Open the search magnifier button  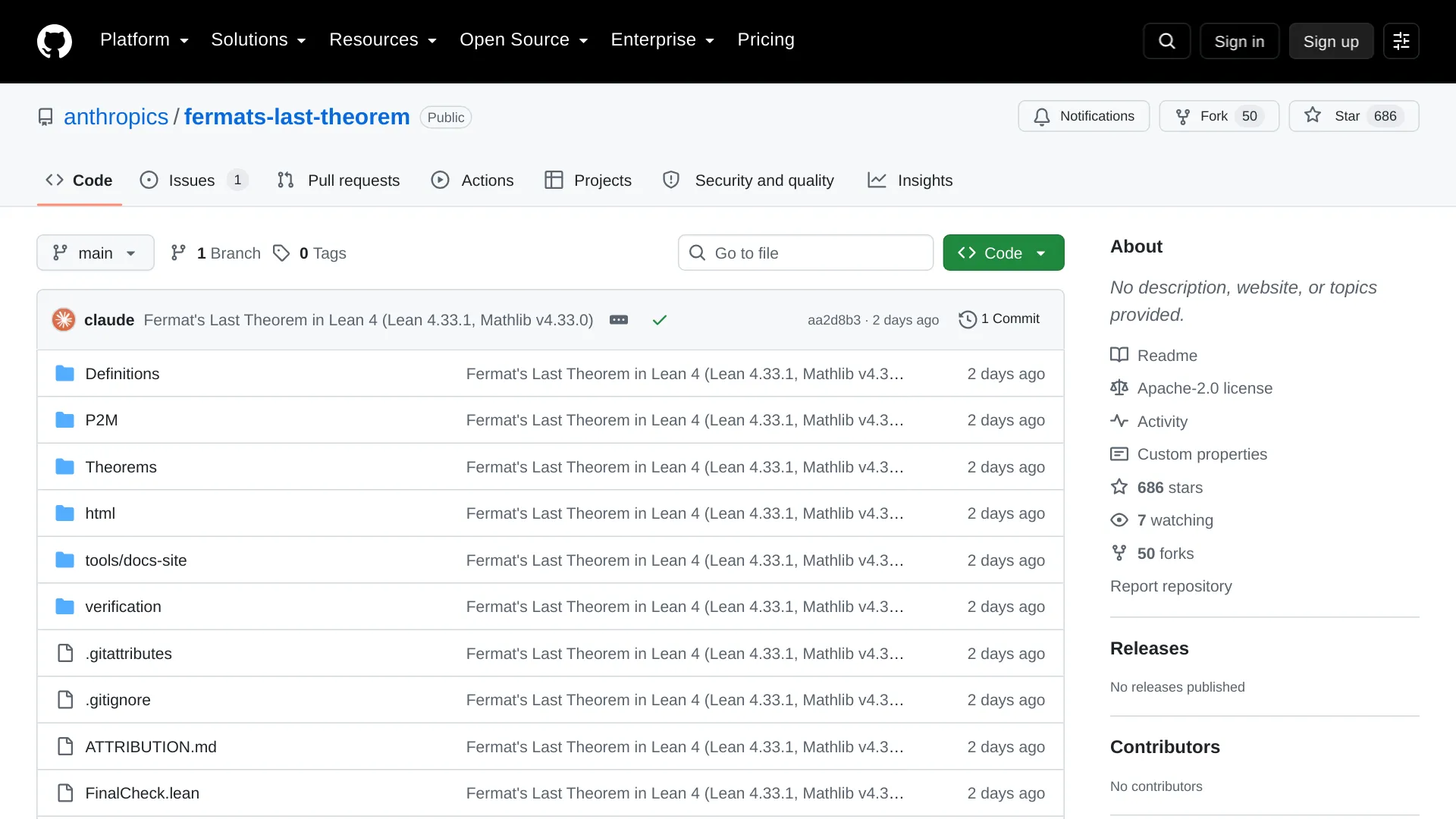click(x=1166, y=41)
